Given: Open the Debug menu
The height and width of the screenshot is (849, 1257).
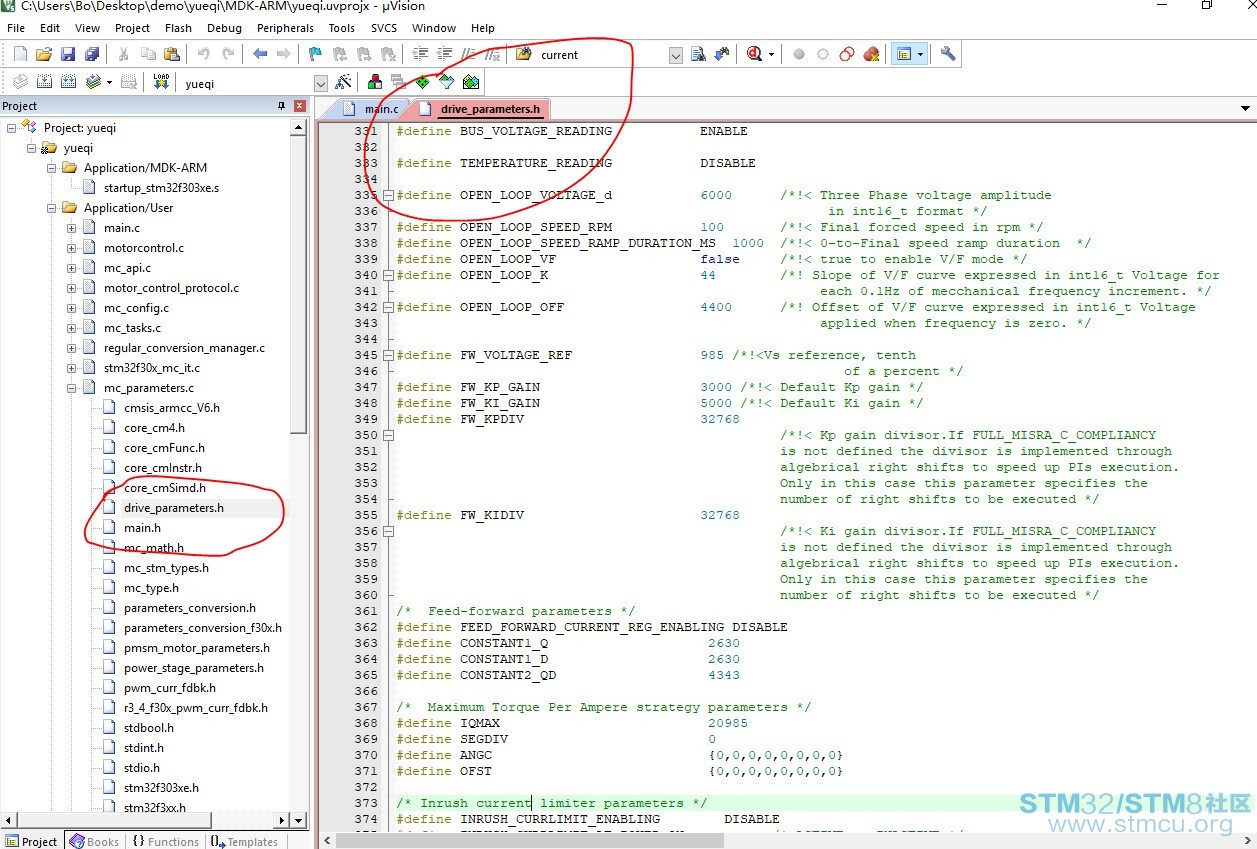Looking at the screenshot, I should (x=224, y=28).
